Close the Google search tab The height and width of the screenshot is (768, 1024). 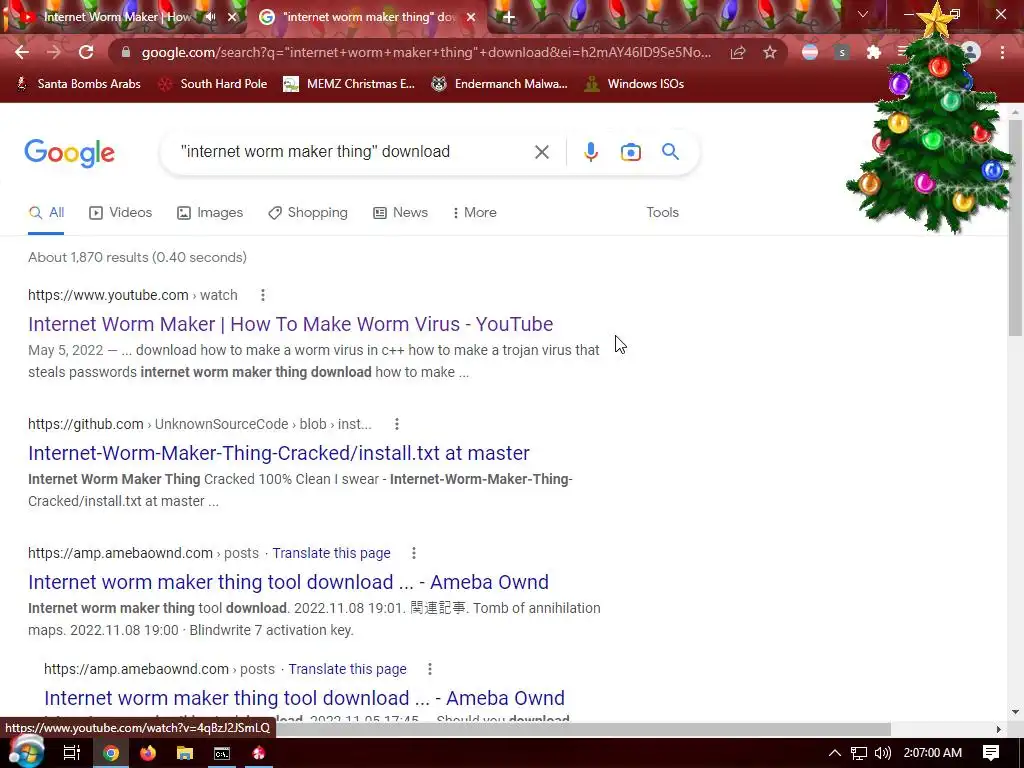tap(471, 18)
